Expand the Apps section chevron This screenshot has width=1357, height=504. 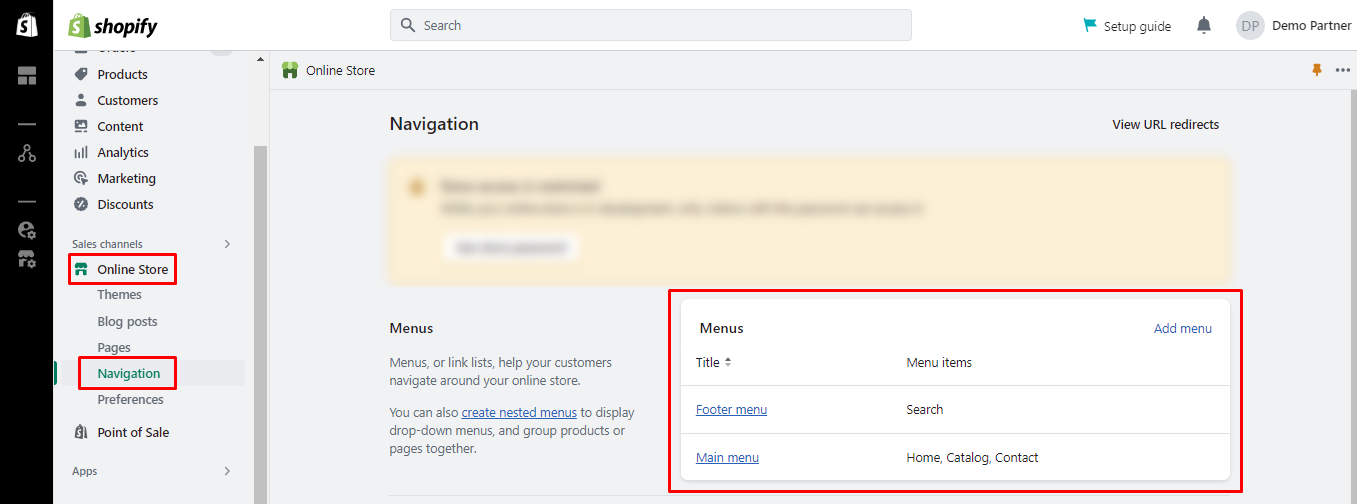227,471
